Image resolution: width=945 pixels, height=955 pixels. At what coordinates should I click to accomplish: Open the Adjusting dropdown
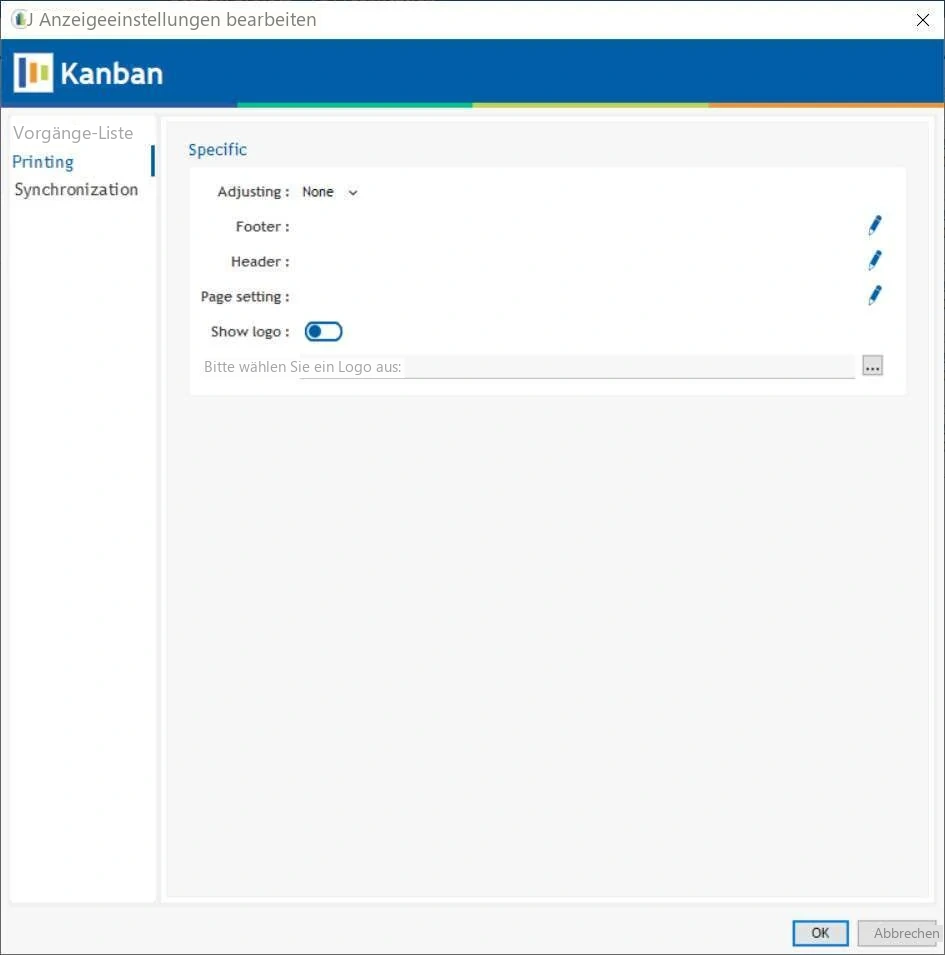click(330, 192)
